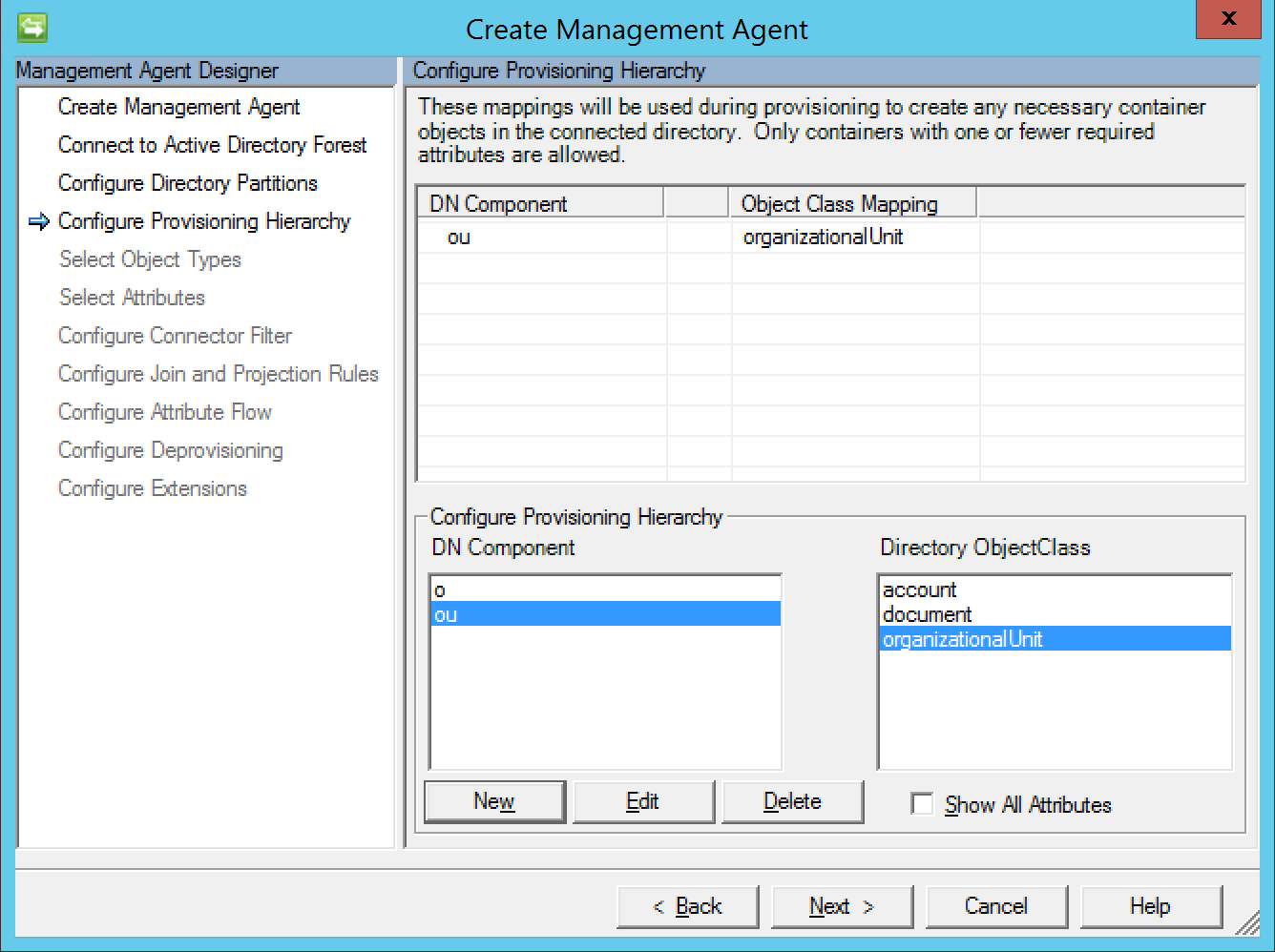Close the Create Management Agent dialog
Image resolution: width=1275 pixels, height=952 pixels.
[1228, 18]
